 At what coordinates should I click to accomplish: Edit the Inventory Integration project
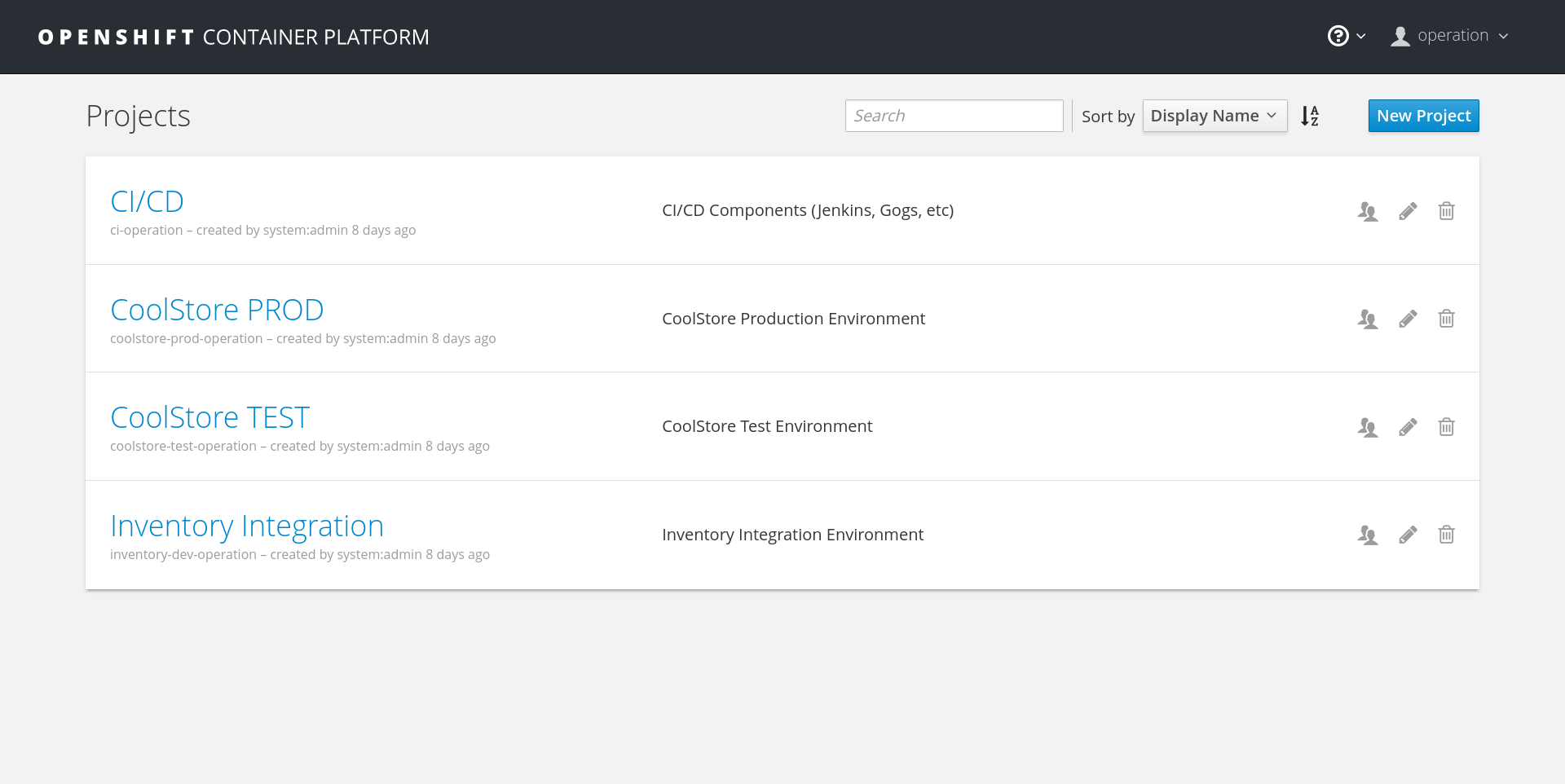point(1408,535)
